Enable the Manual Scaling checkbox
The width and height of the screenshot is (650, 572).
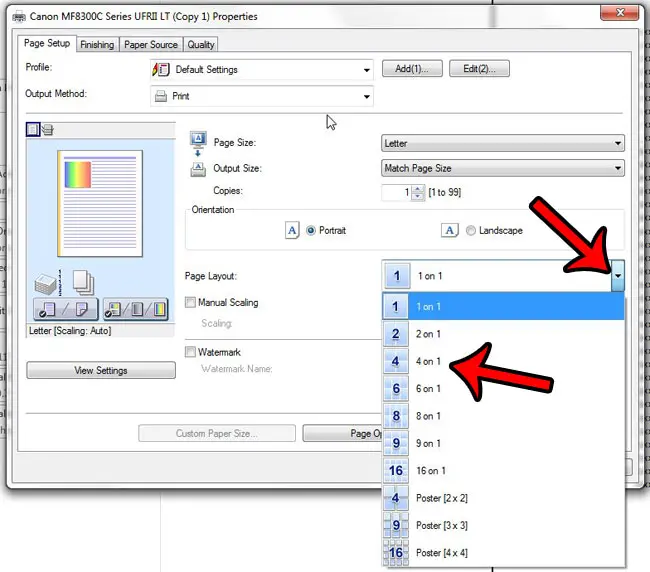[x=190, y=303]
